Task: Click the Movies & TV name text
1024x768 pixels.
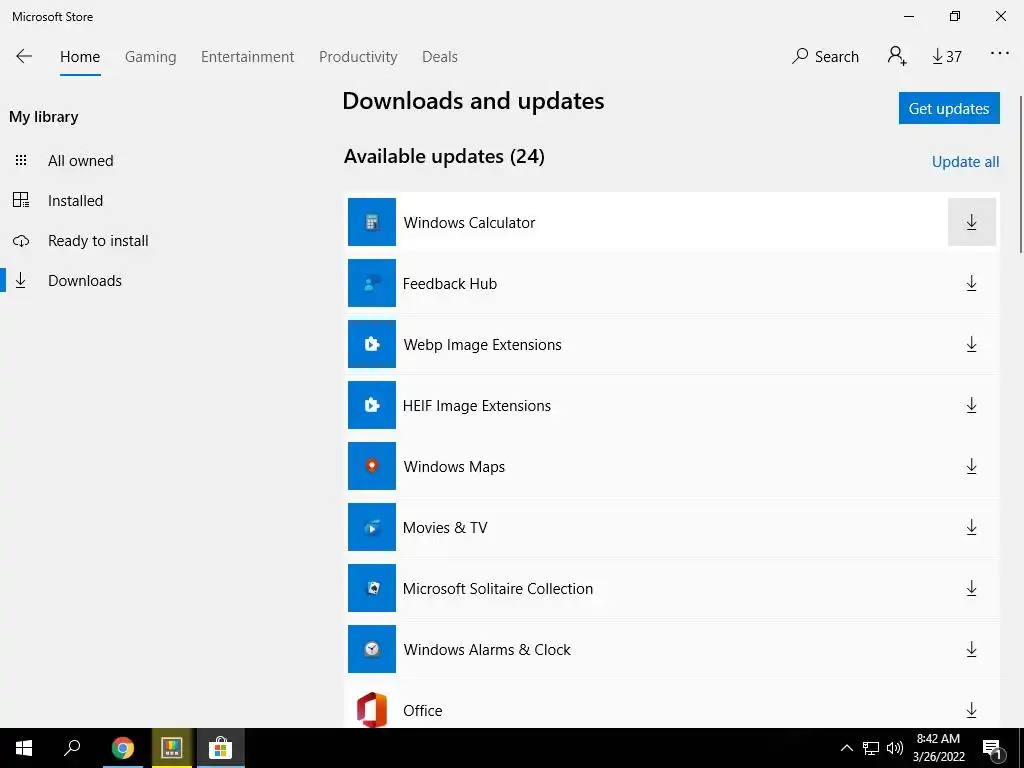Action: [x=445, y=528]
